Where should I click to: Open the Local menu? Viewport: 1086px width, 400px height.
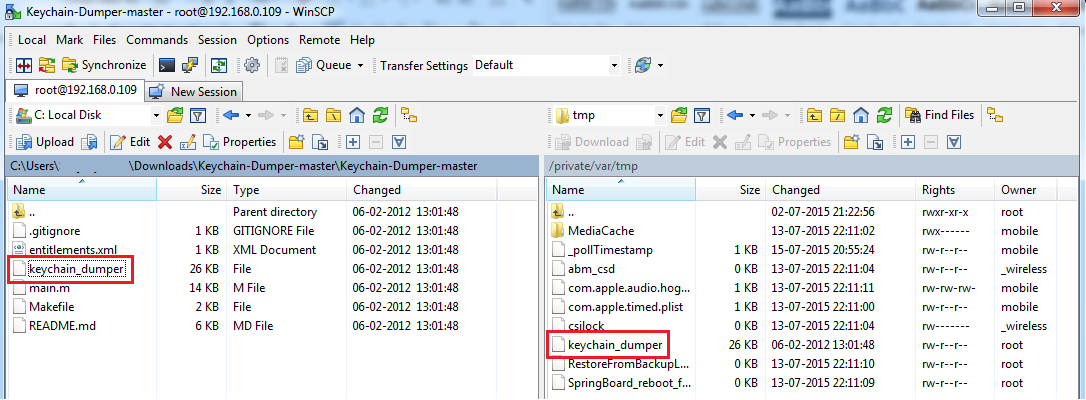[x=32, y=39]
